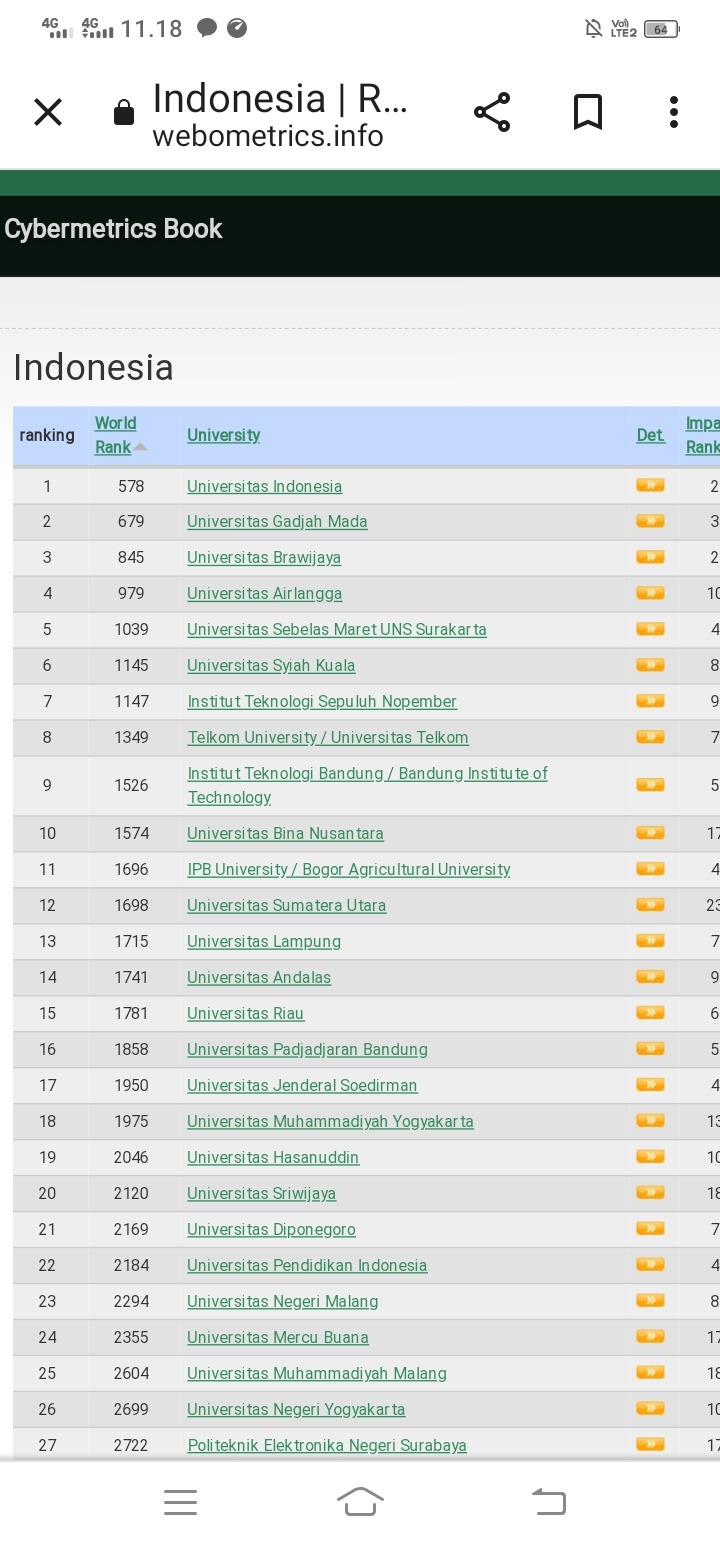Screen dimensions: 720x1544
Task: Open Universitas Padjadjaran Bandung link
Action: (307, 1049)
